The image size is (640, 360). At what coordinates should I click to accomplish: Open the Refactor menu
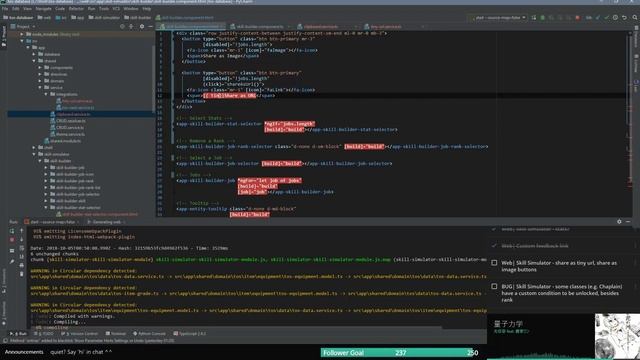pyautogui.click(x=76, y=9)
